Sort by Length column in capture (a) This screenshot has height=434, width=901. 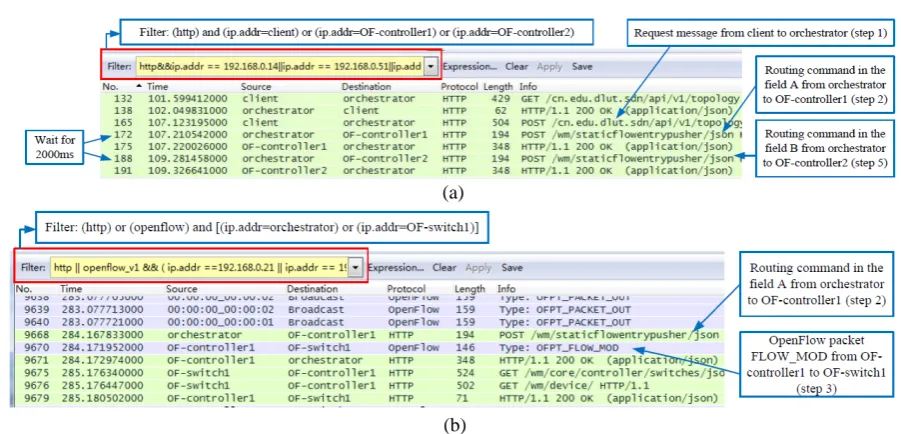click(498, 87)
